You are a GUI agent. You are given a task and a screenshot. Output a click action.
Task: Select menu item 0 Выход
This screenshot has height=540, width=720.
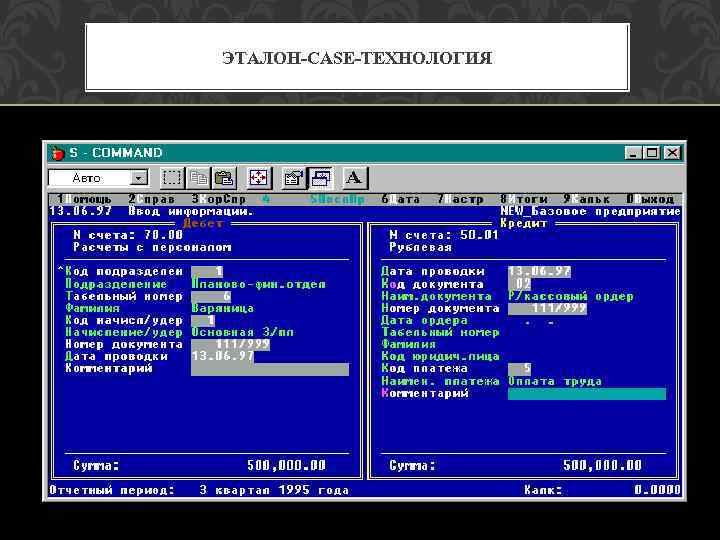(x=650, y=199)
